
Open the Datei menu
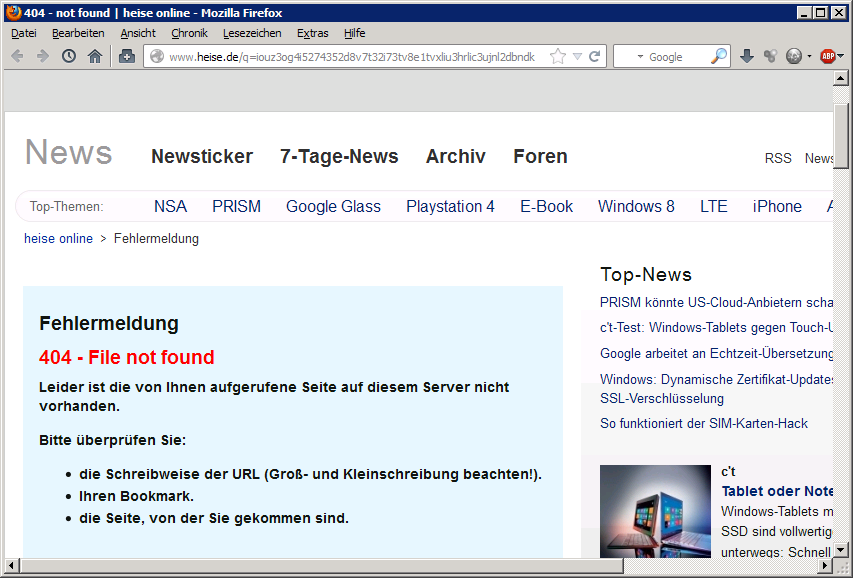[24, 33]
